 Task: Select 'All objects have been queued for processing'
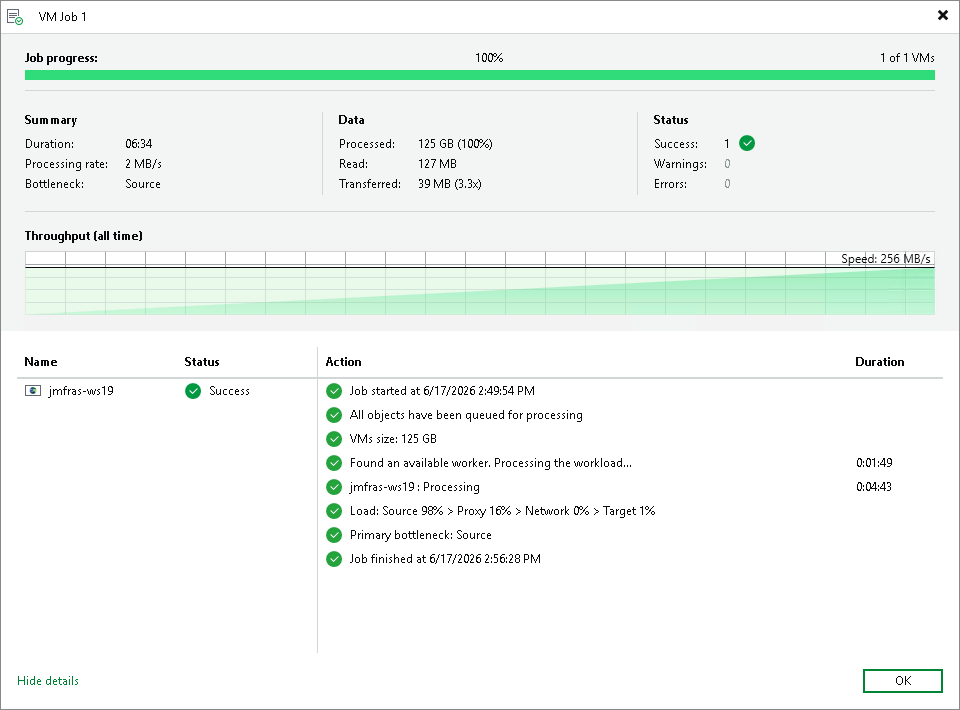pyautogui.click(x=466, y=415)
